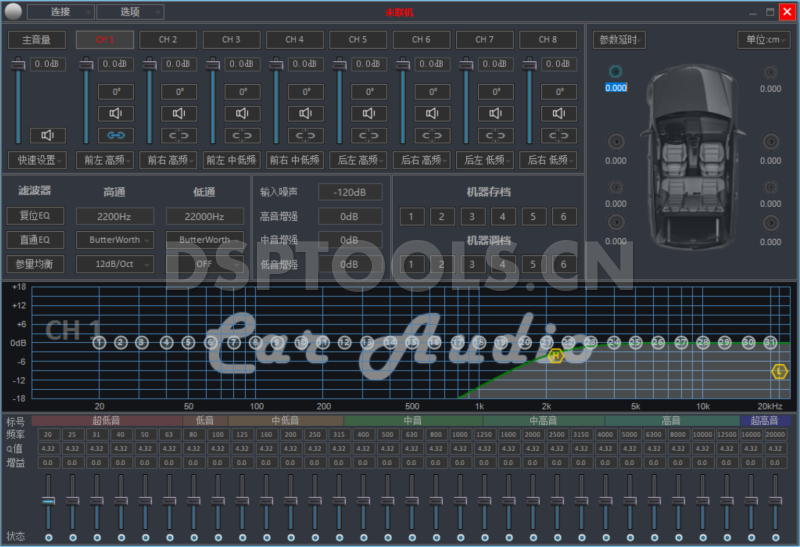Click the 直通EQ bypass button

(x=35, y=239)
